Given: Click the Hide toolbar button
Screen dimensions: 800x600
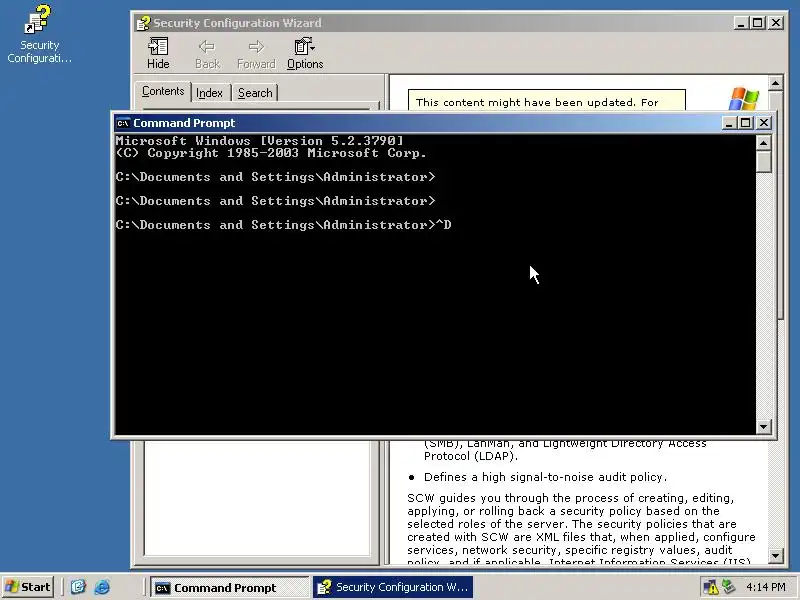Looking at the screenshot, I should (158, 54).
